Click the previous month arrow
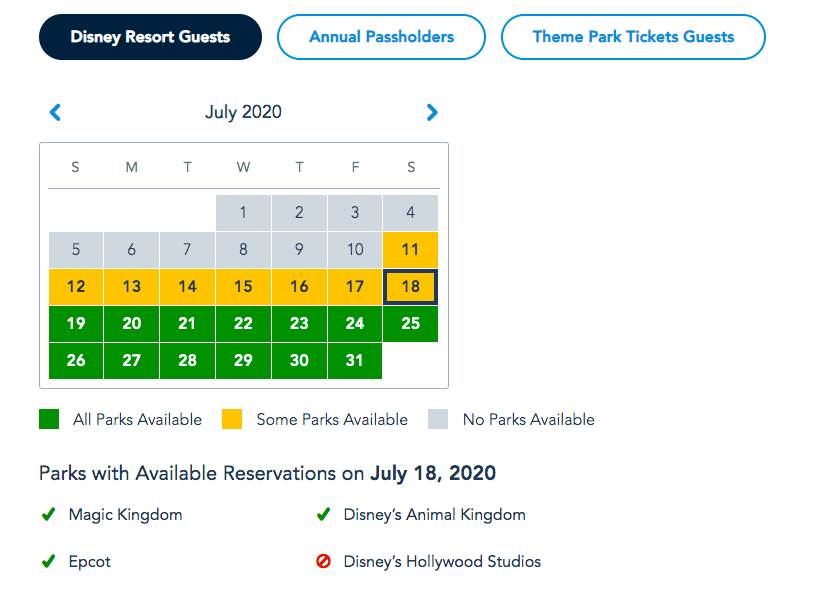831x598 pixels. (x=55, y=113)
